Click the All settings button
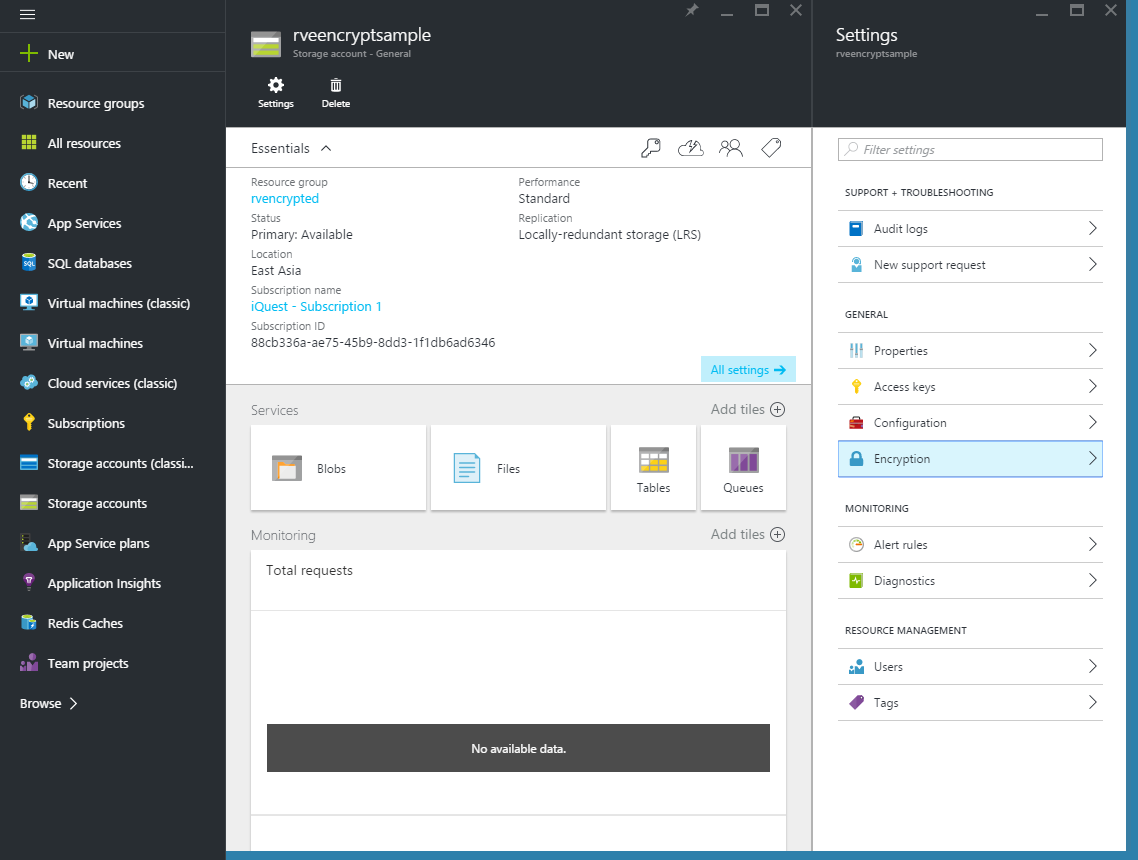The image size is (1138, 860). (x=748, y=369)
